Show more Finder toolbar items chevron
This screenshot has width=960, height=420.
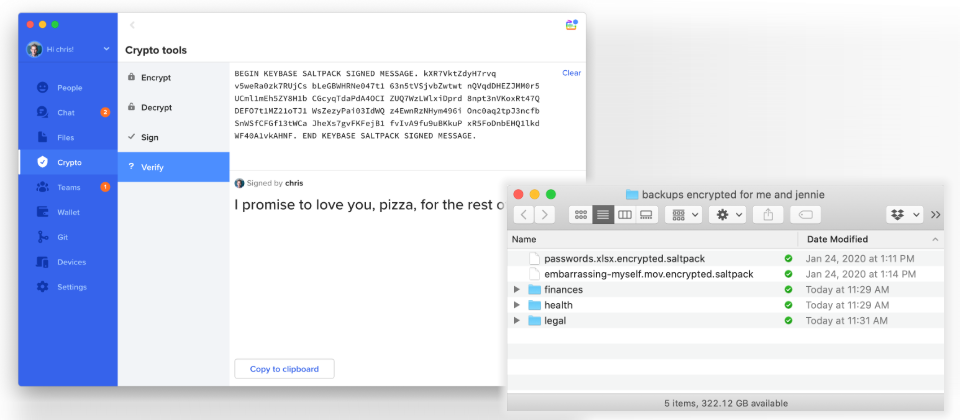[936, 214]
